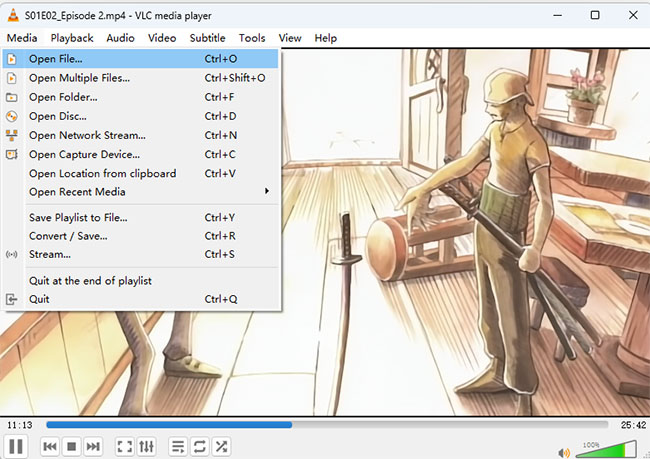Open the Media menu

click(22, 38)
